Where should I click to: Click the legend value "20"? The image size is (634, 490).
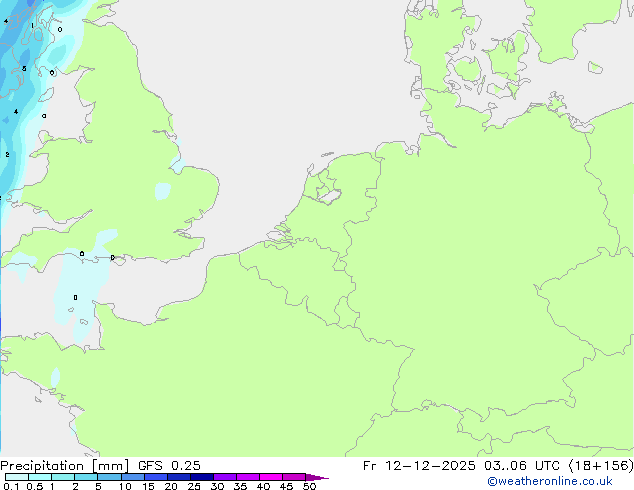(x=171, y=486)
